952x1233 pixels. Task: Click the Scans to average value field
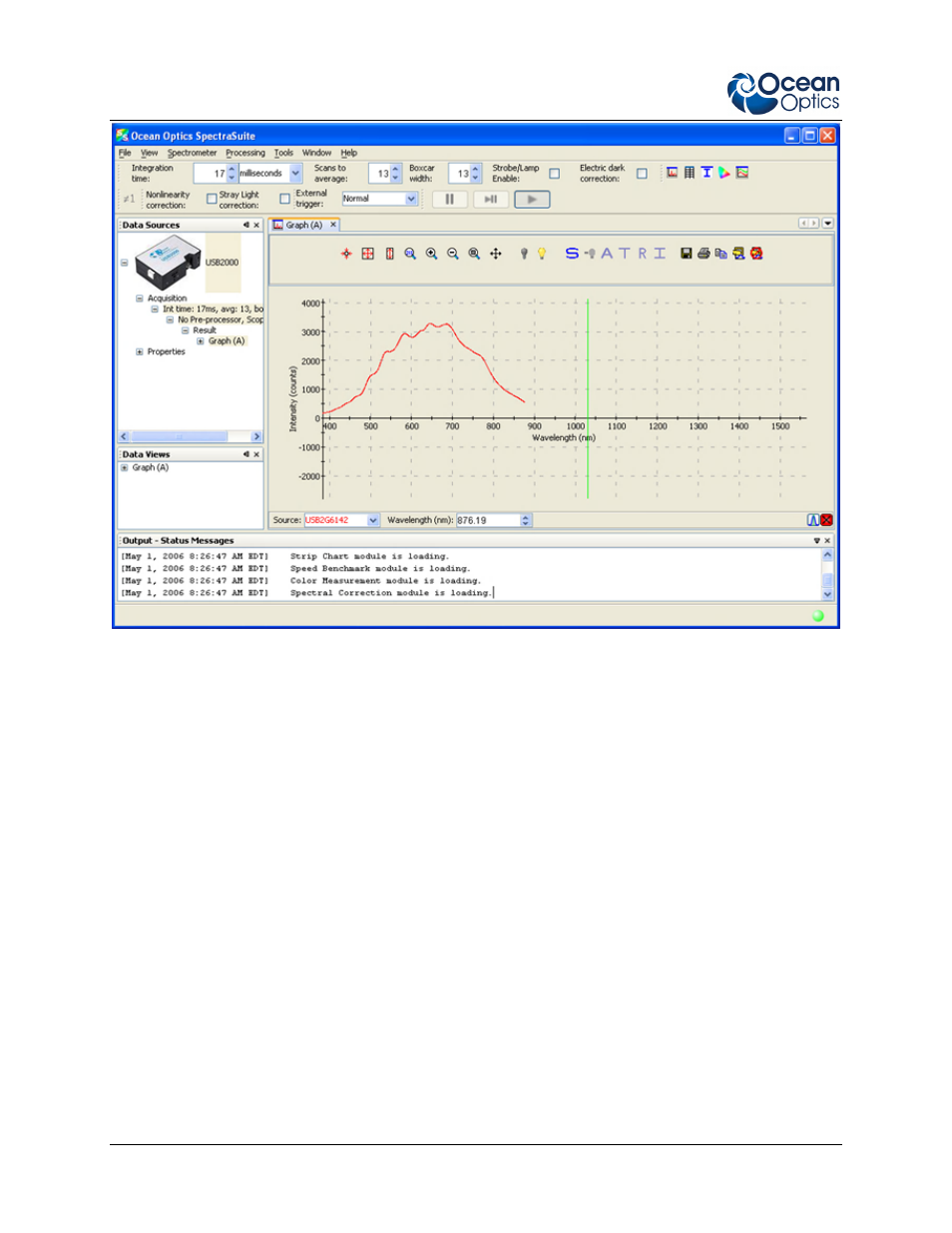click(x=379, y=174)
